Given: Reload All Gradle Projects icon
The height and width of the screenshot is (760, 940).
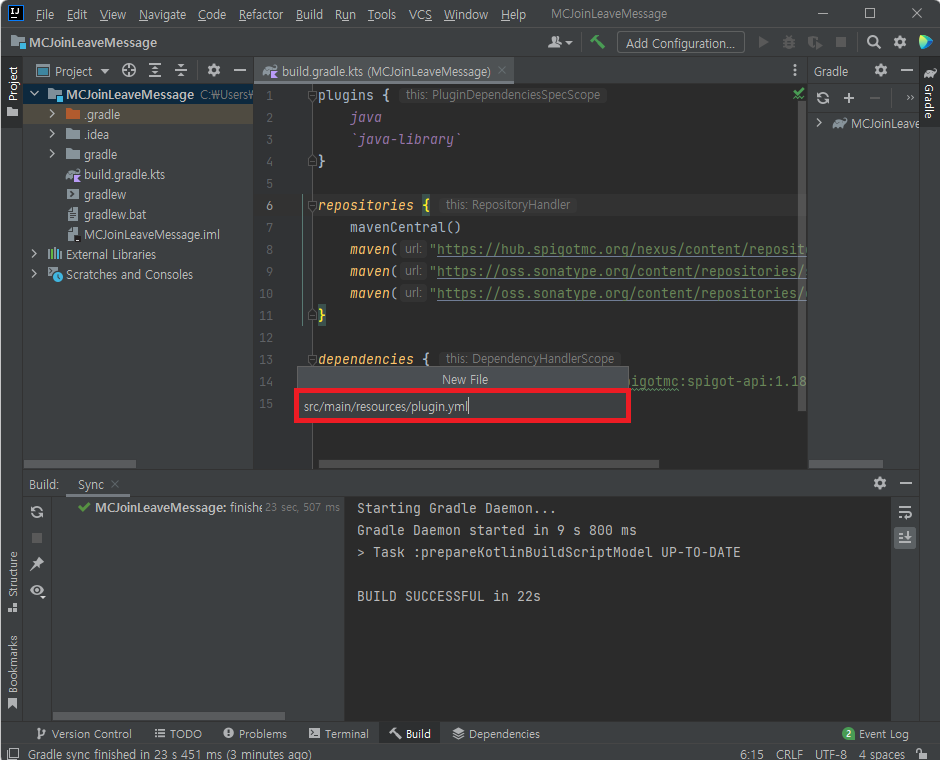Looking at the screenshot, I should tap(823, 98).
